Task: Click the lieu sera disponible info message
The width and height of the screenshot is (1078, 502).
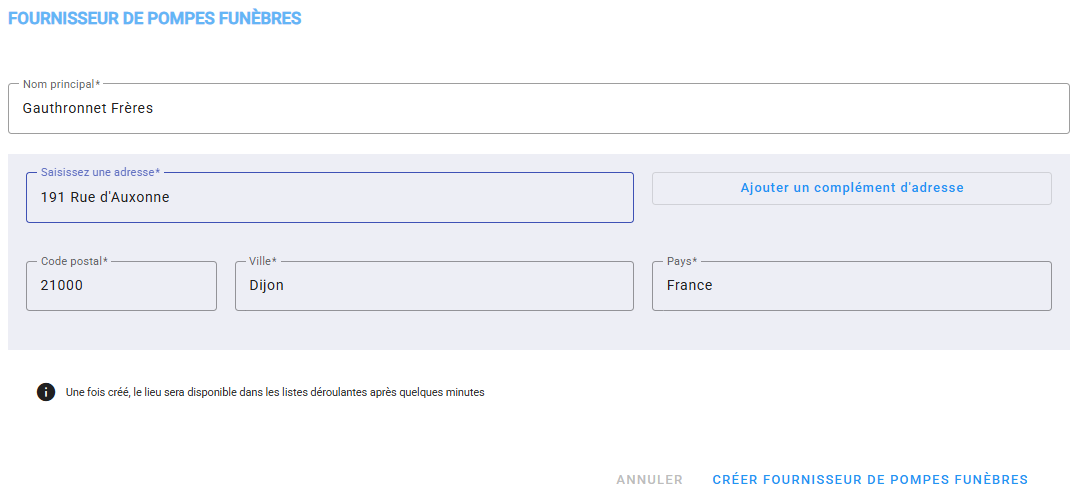Action: (275, 393)
